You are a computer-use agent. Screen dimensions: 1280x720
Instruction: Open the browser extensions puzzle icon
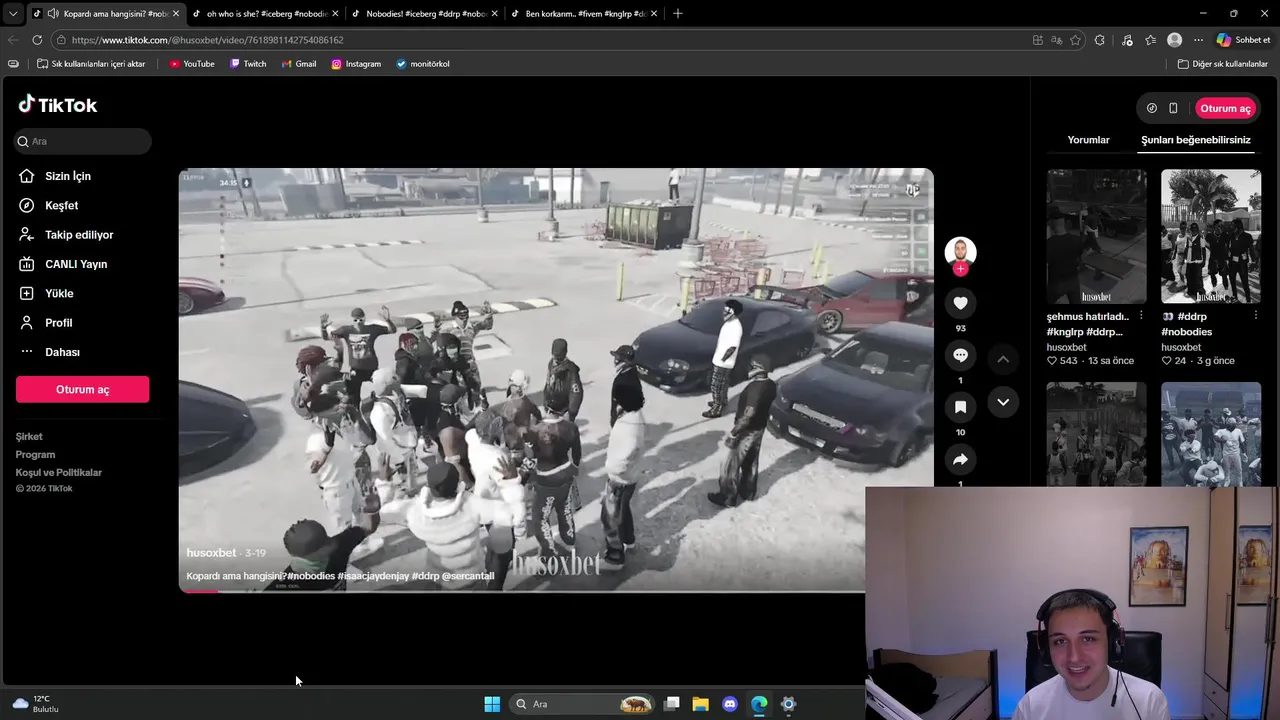click(x=1100, y=40)
